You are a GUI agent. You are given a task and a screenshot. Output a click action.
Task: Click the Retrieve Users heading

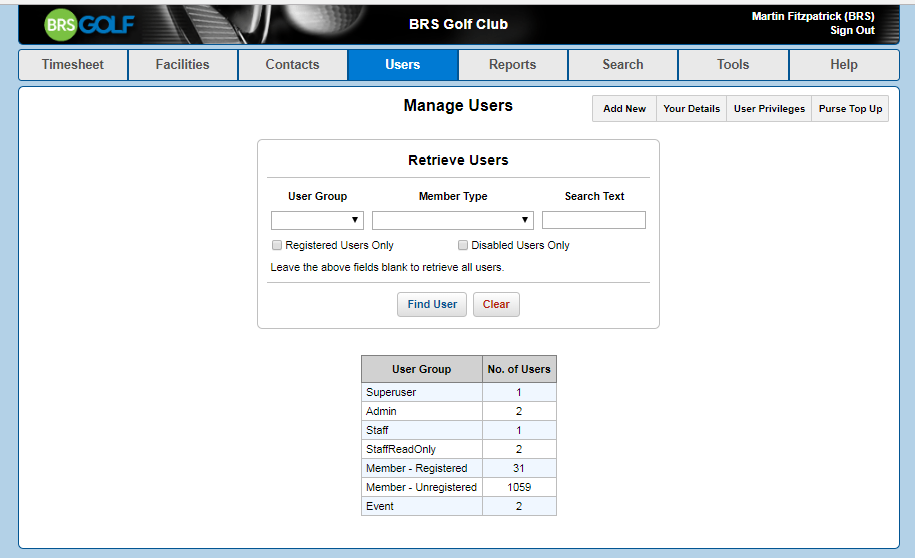click(458, 160)
